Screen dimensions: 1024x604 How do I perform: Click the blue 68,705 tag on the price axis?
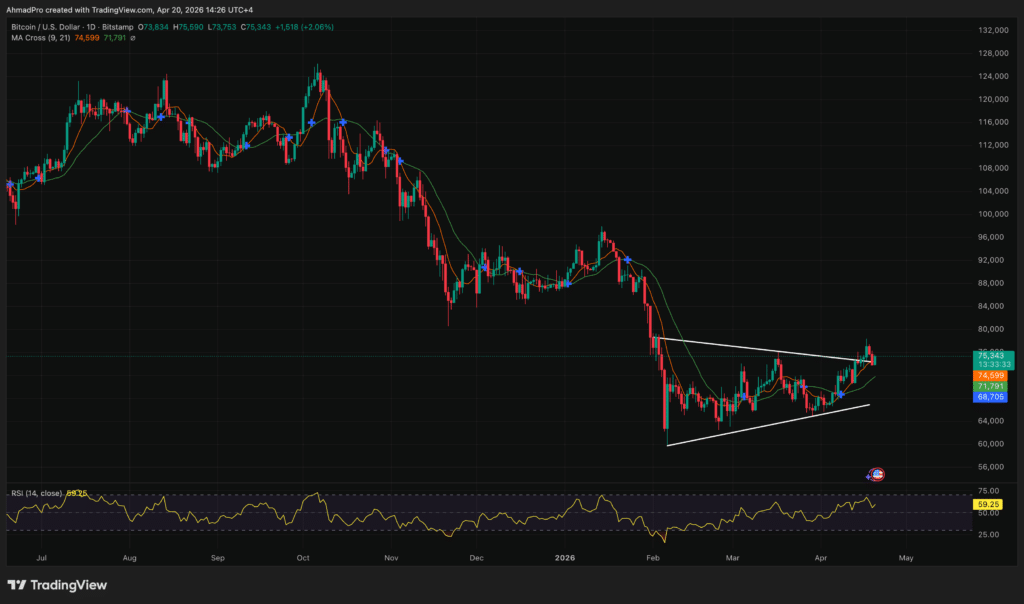point(990,397)
